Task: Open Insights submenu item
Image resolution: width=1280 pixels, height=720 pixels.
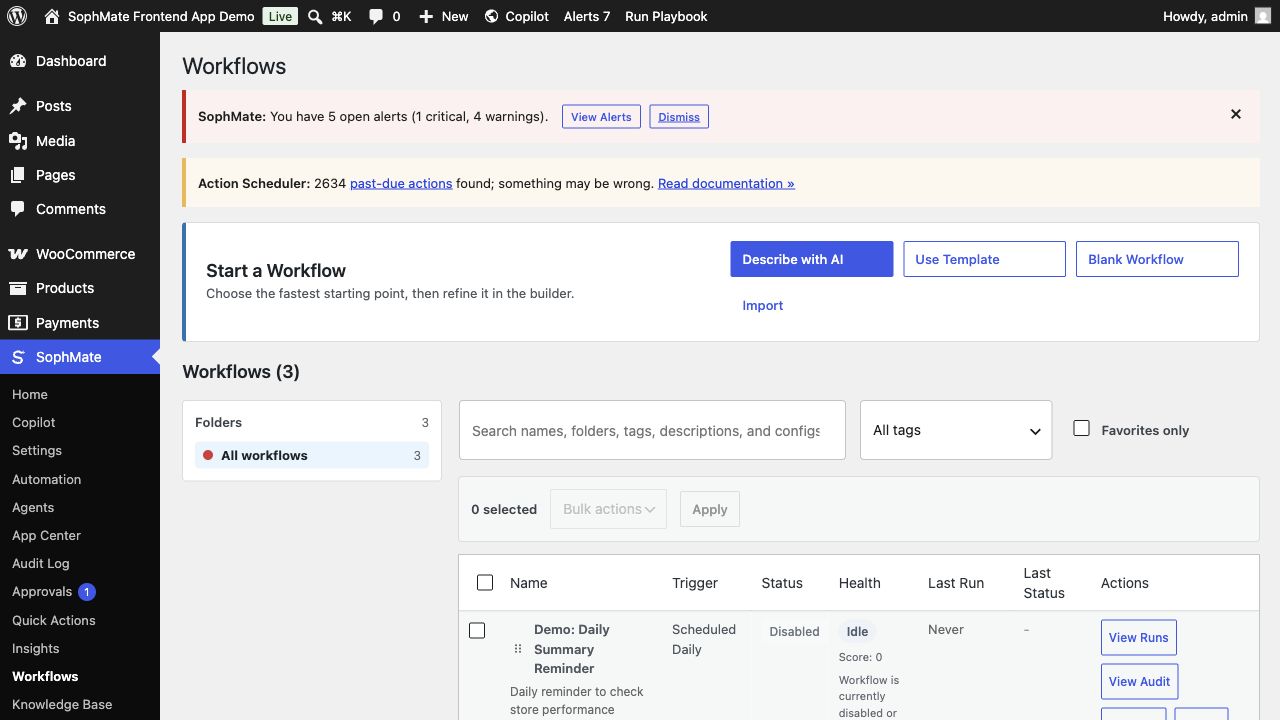Action: 36,648
